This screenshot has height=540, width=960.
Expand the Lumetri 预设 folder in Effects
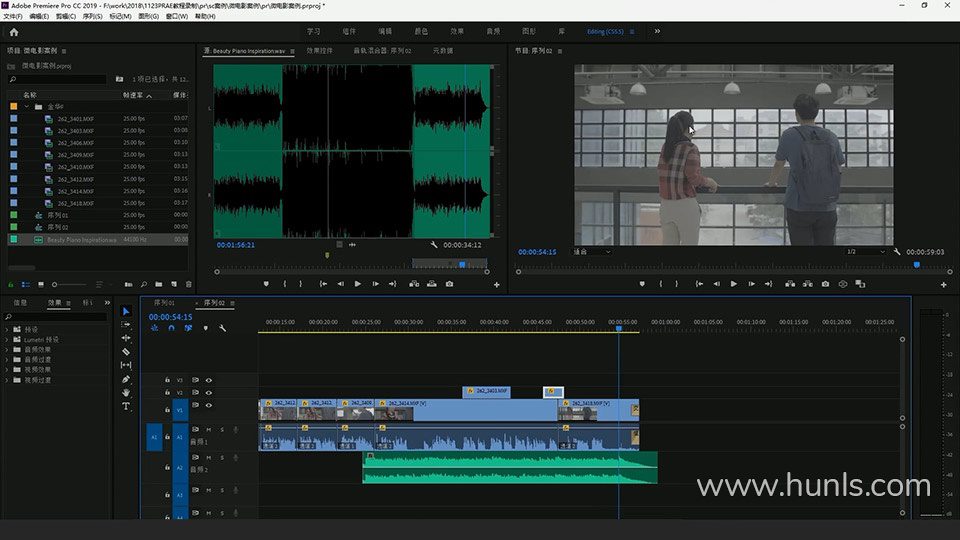[7, 339]
